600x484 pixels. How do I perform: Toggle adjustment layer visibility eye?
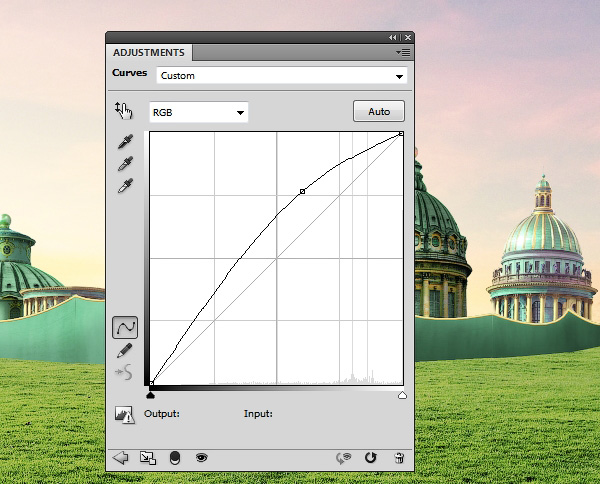point(202,457)
